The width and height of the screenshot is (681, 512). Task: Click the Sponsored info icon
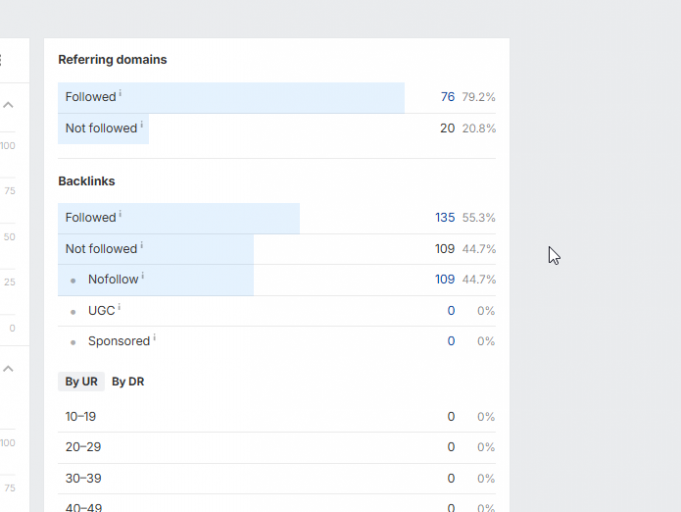coord(155,338)
